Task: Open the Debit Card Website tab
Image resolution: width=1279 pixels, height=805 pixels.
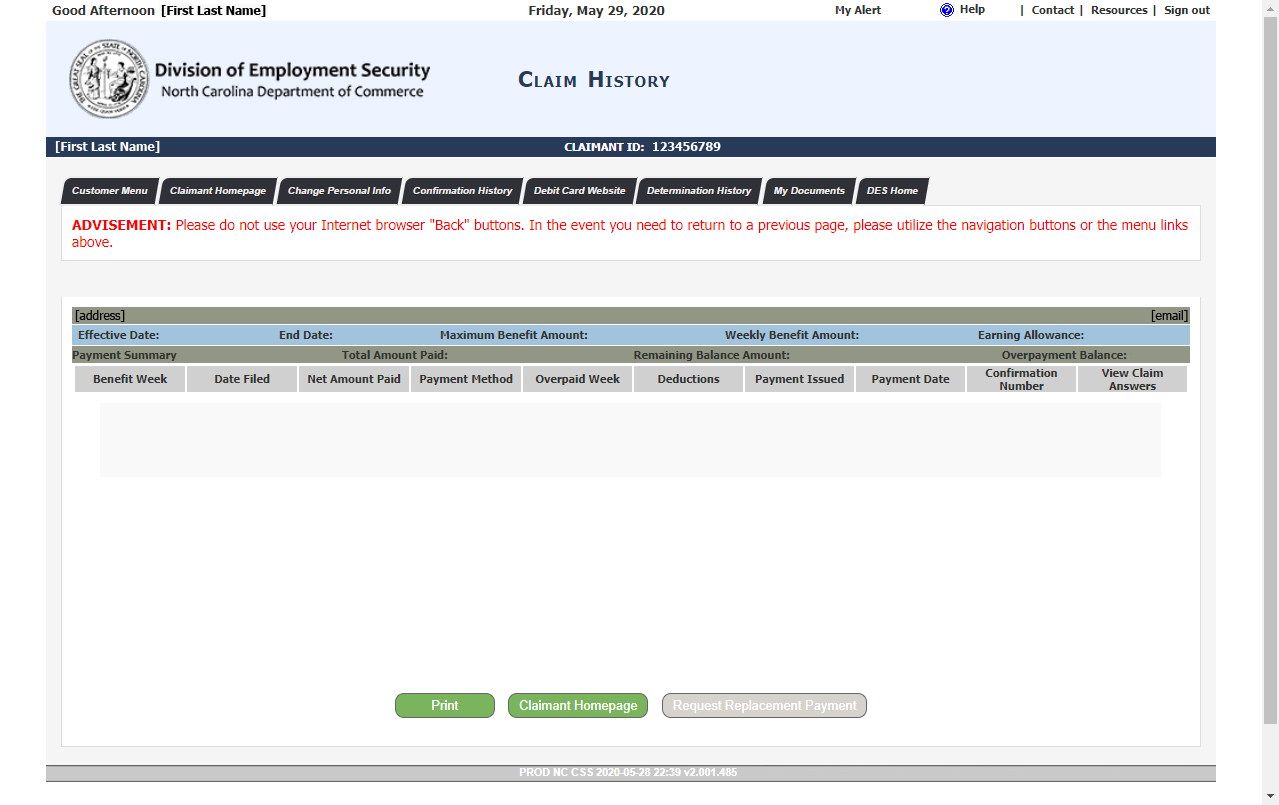Action: click(579, 191)
